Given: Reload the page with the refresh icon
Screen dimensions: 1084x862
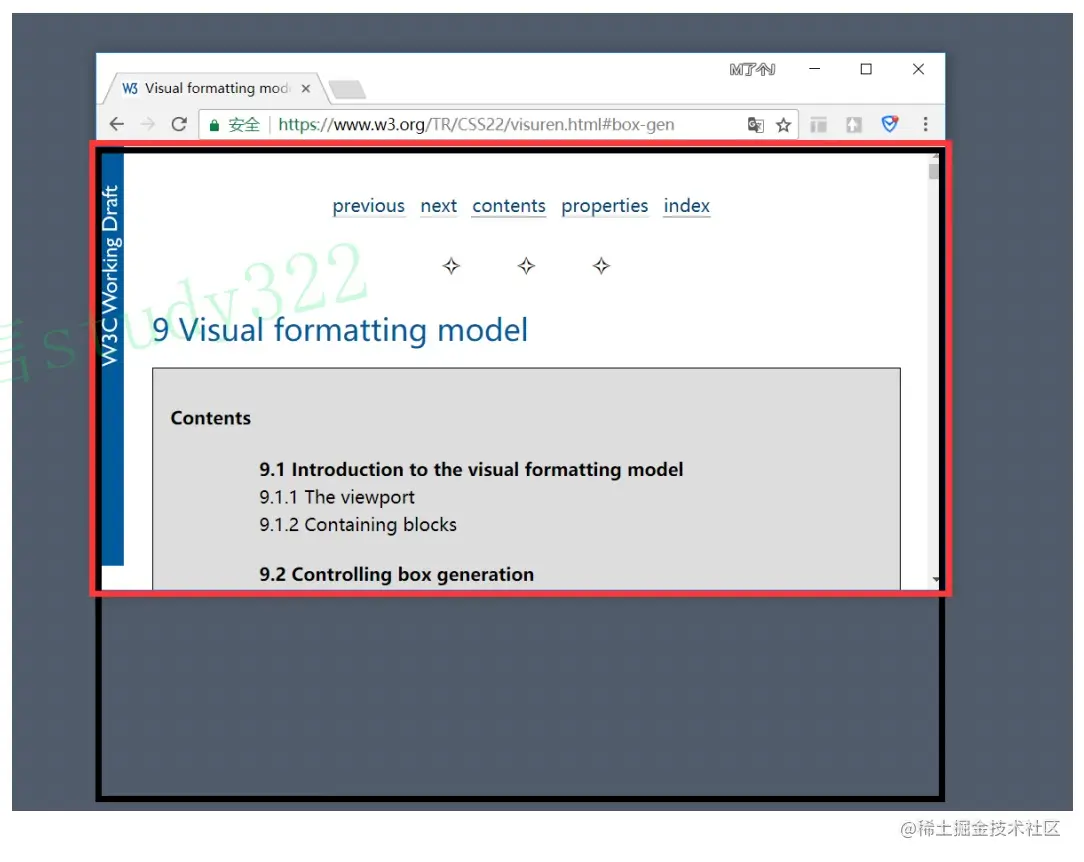Looking at the screenshot, I should click(179, 124).
